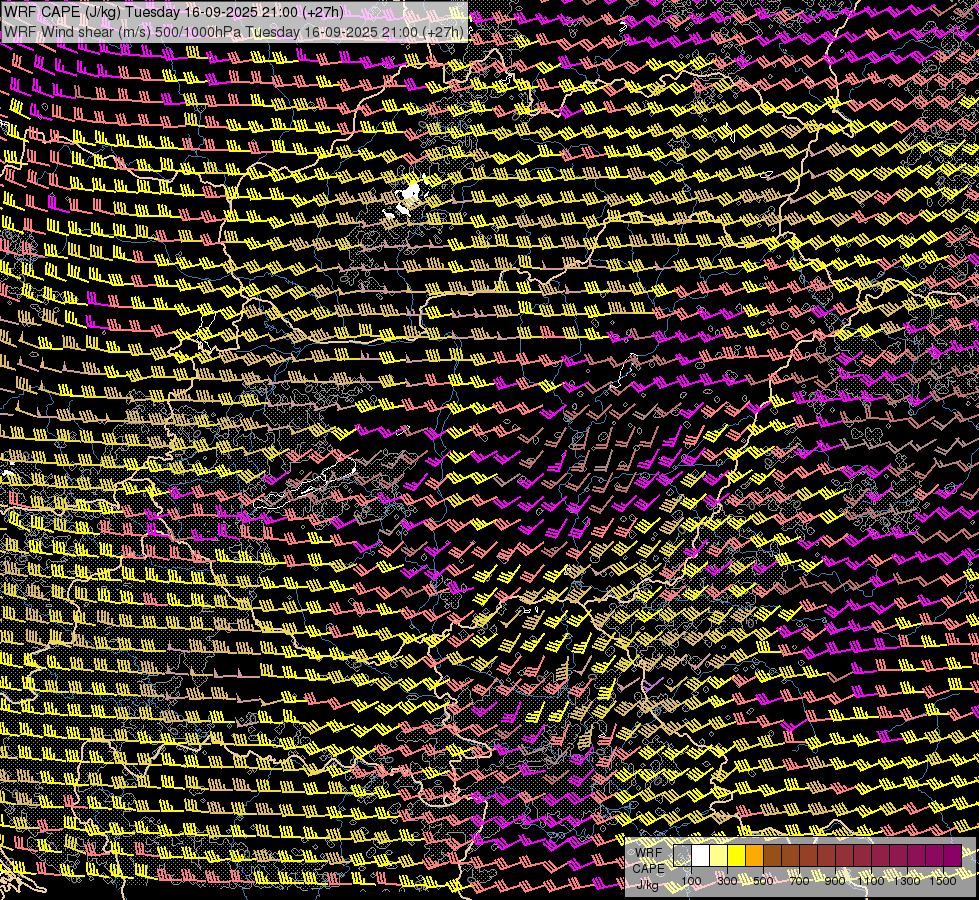Click the 700 legend tick label
This screenshot has height=900, width=979.
tap(799, 881)
